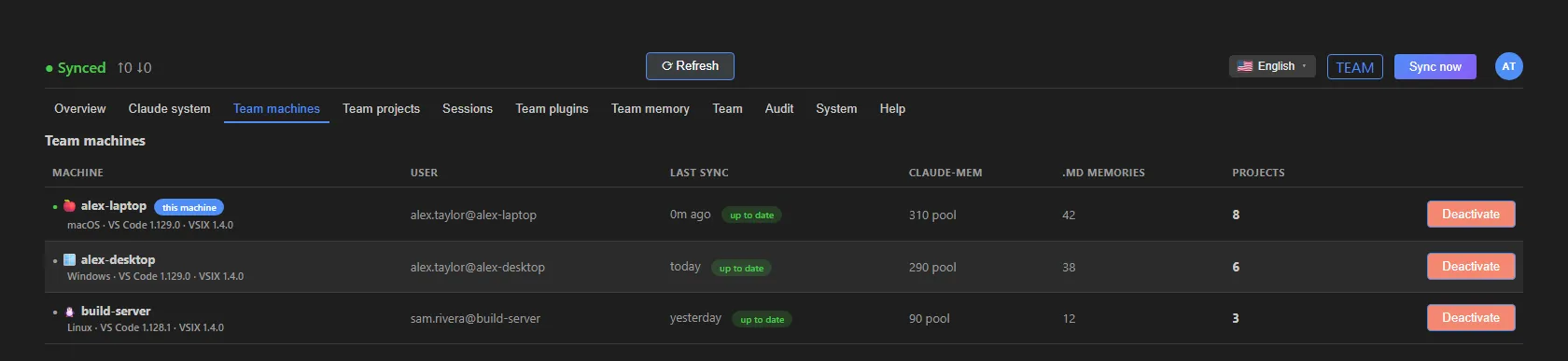The height and width of the screenshot is (361, 1568).
Task: Click user alex.taylor@alex-laptop
Action: (473, 215)
